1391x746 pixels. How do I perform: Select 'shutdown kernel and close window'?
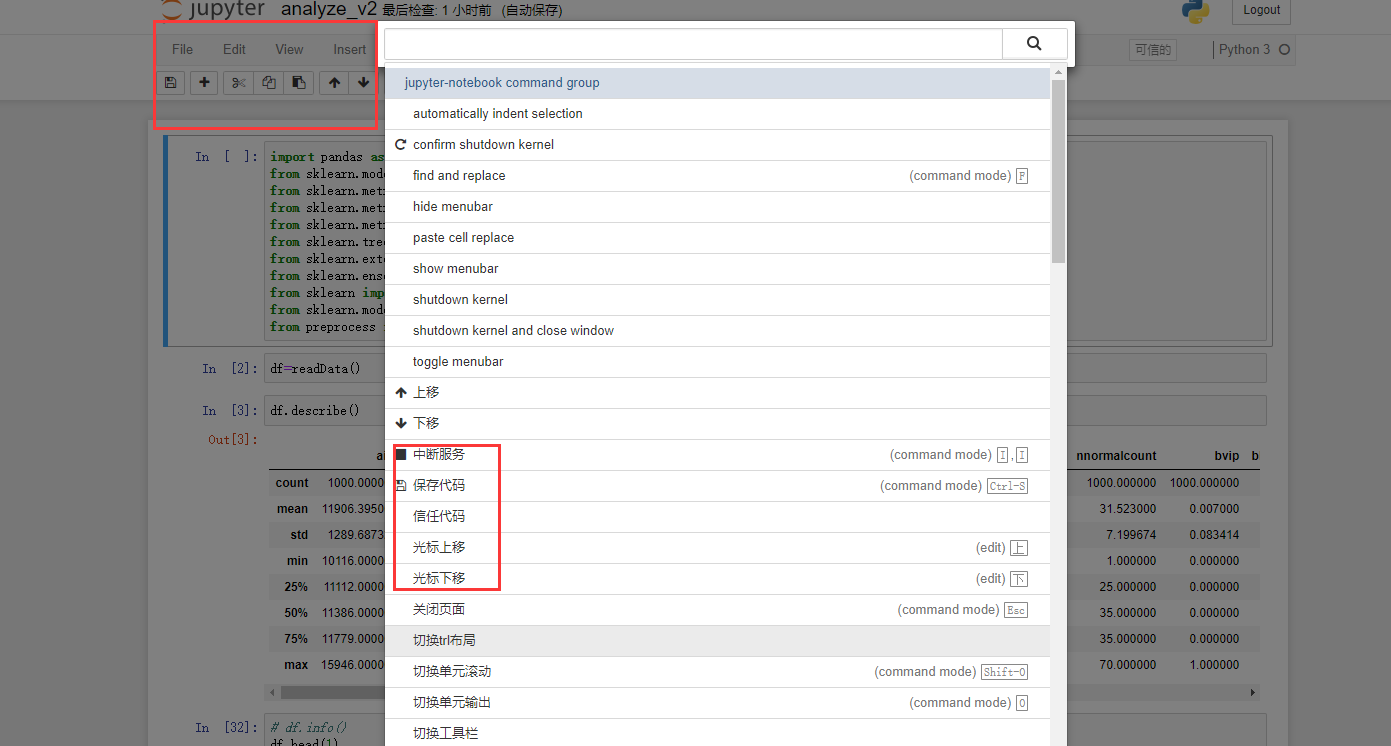click(x=718, y=331)
